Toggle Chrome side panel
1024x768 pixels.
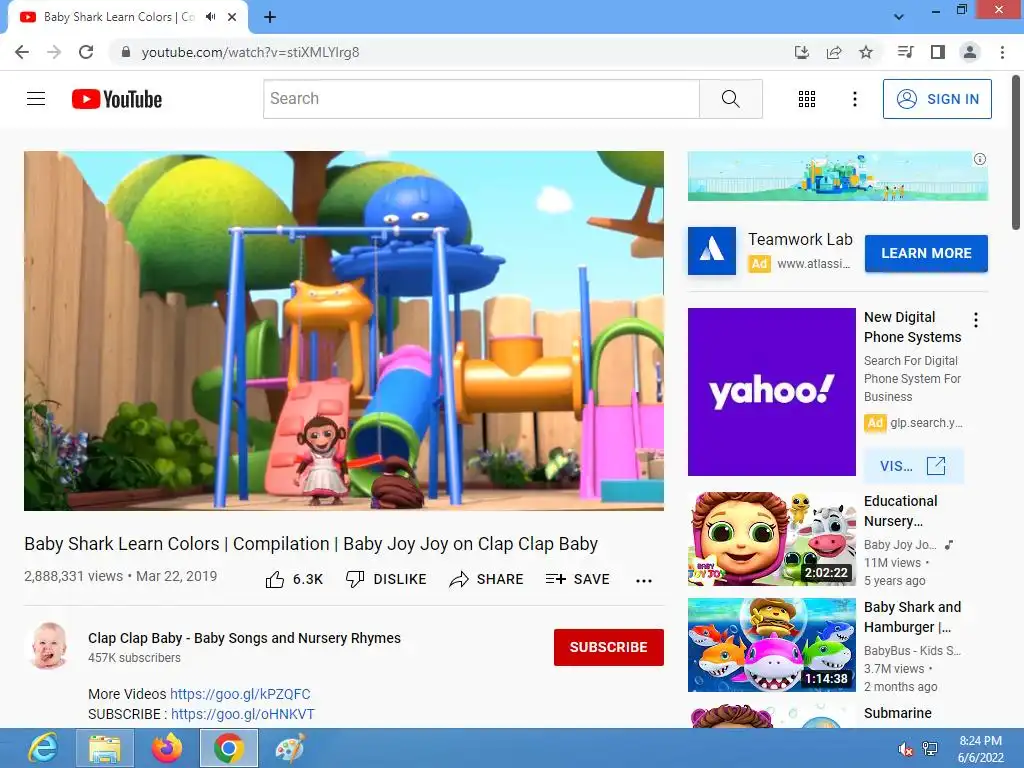pos(938,52)
